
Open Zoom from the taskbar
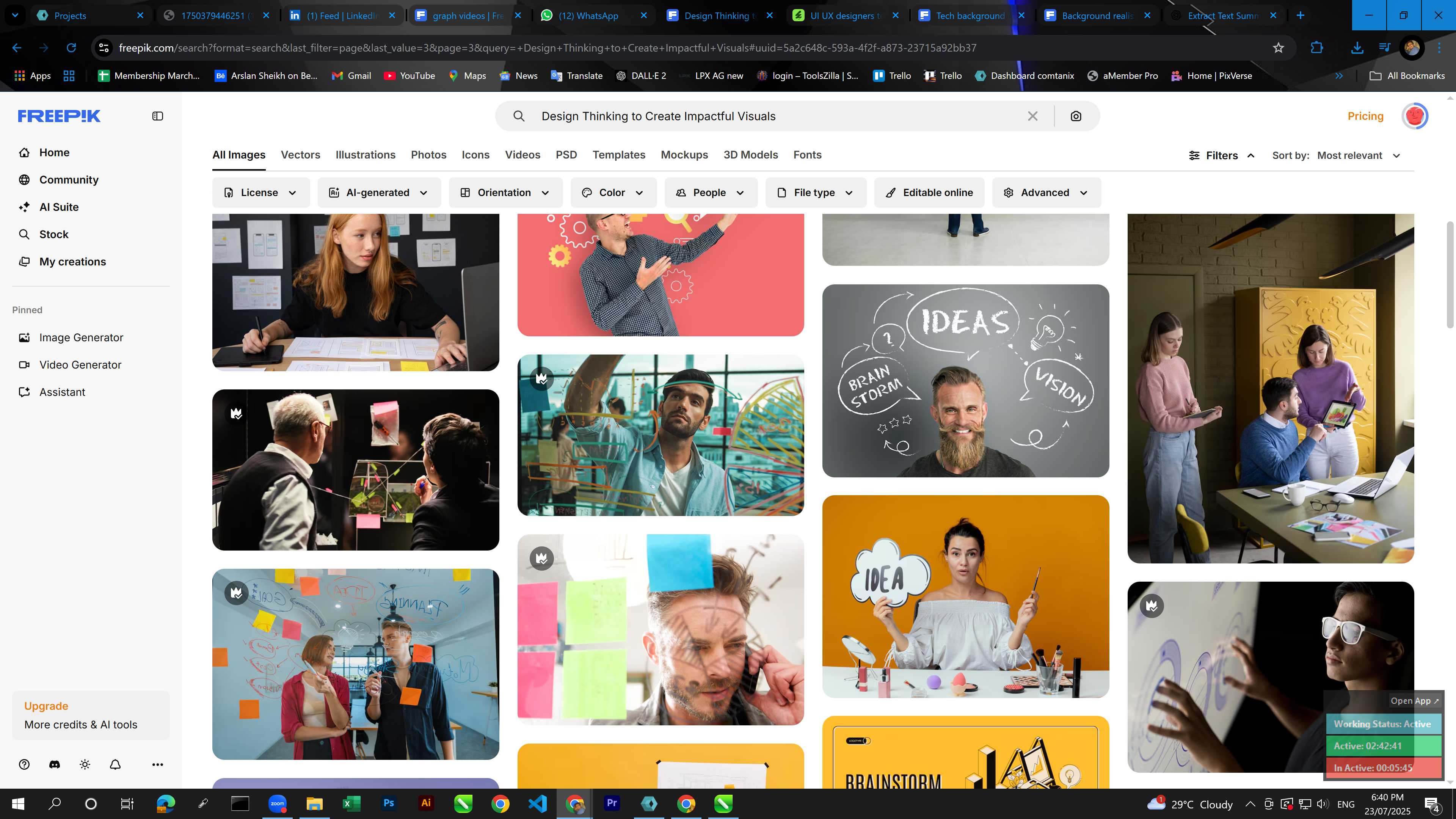point(278,803)
